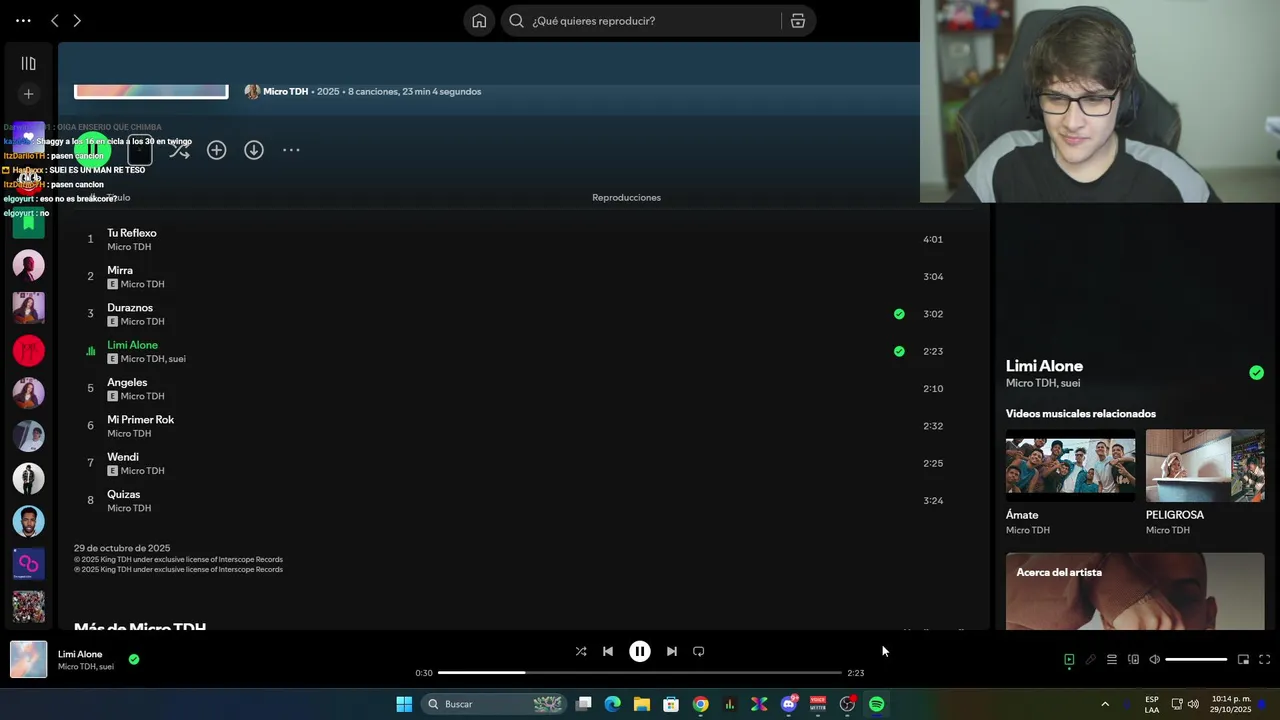Open album art in player bar
Viewport: 1280px width, 720px height.
pyautogui.click(x=28, y=660)
